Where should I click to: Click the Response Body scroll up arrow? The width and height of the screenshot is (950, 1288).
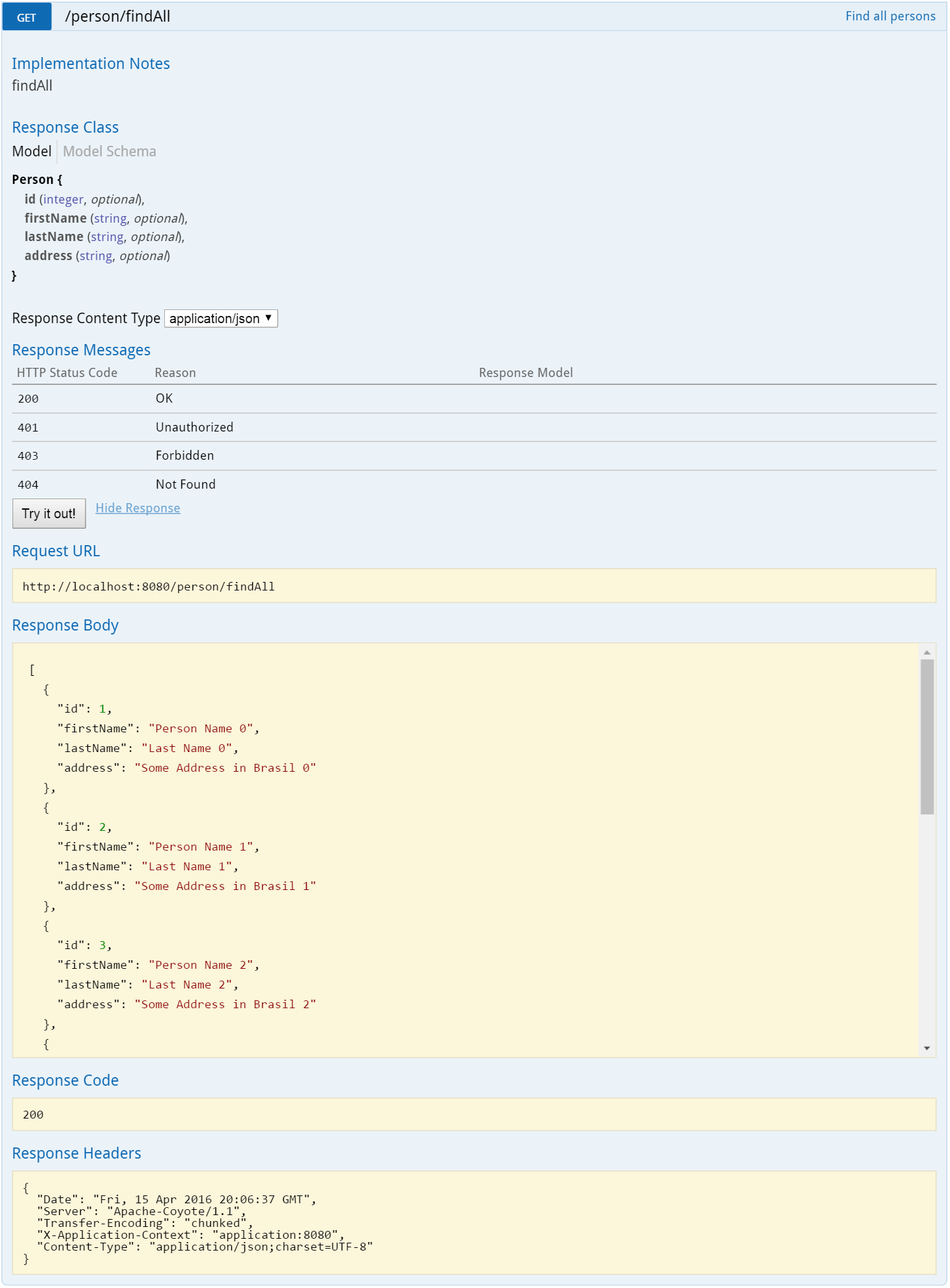[926, 652]
